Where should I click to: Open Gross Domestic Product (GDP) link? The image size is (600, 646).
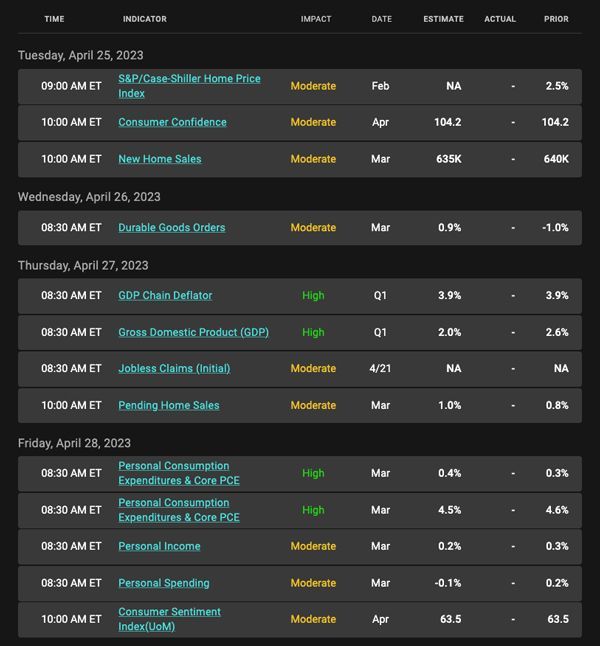[194, 332]
